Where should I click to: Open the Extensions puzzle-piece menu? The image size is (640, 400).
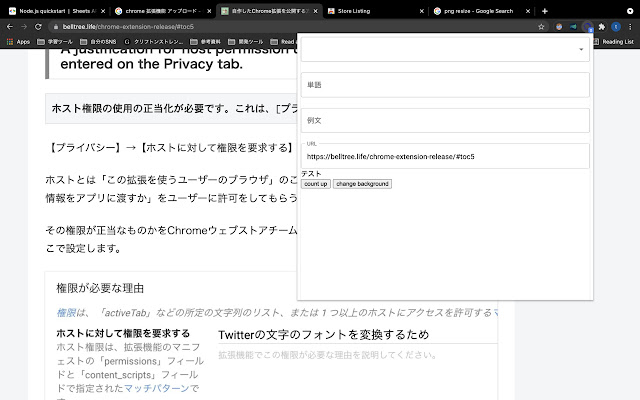(x=602, y=27)
